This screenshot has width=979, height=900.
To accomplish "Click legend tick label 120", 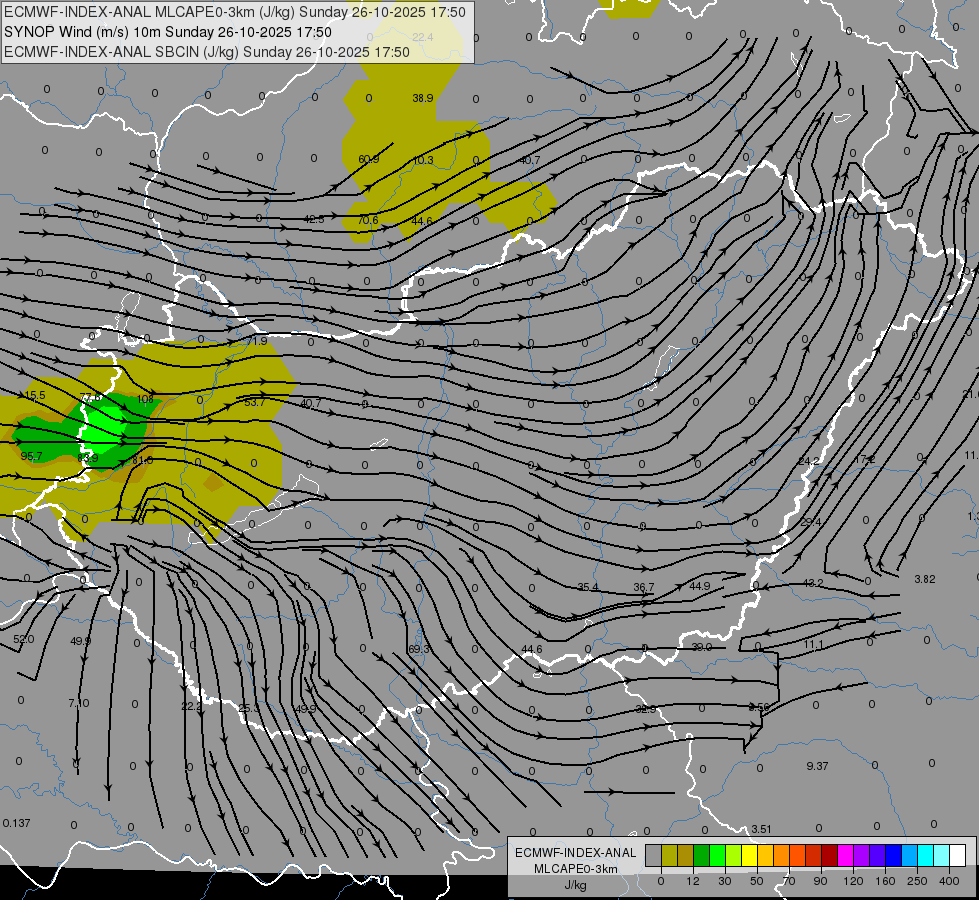I will coord(853,881).
